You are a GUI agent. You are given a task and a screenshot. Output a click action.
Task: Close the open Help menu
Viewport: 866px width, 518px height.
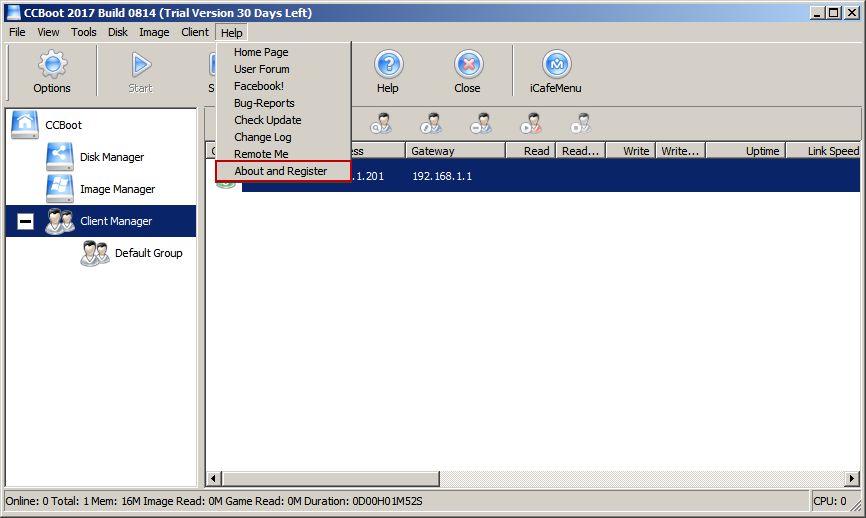tap(231, 33)
